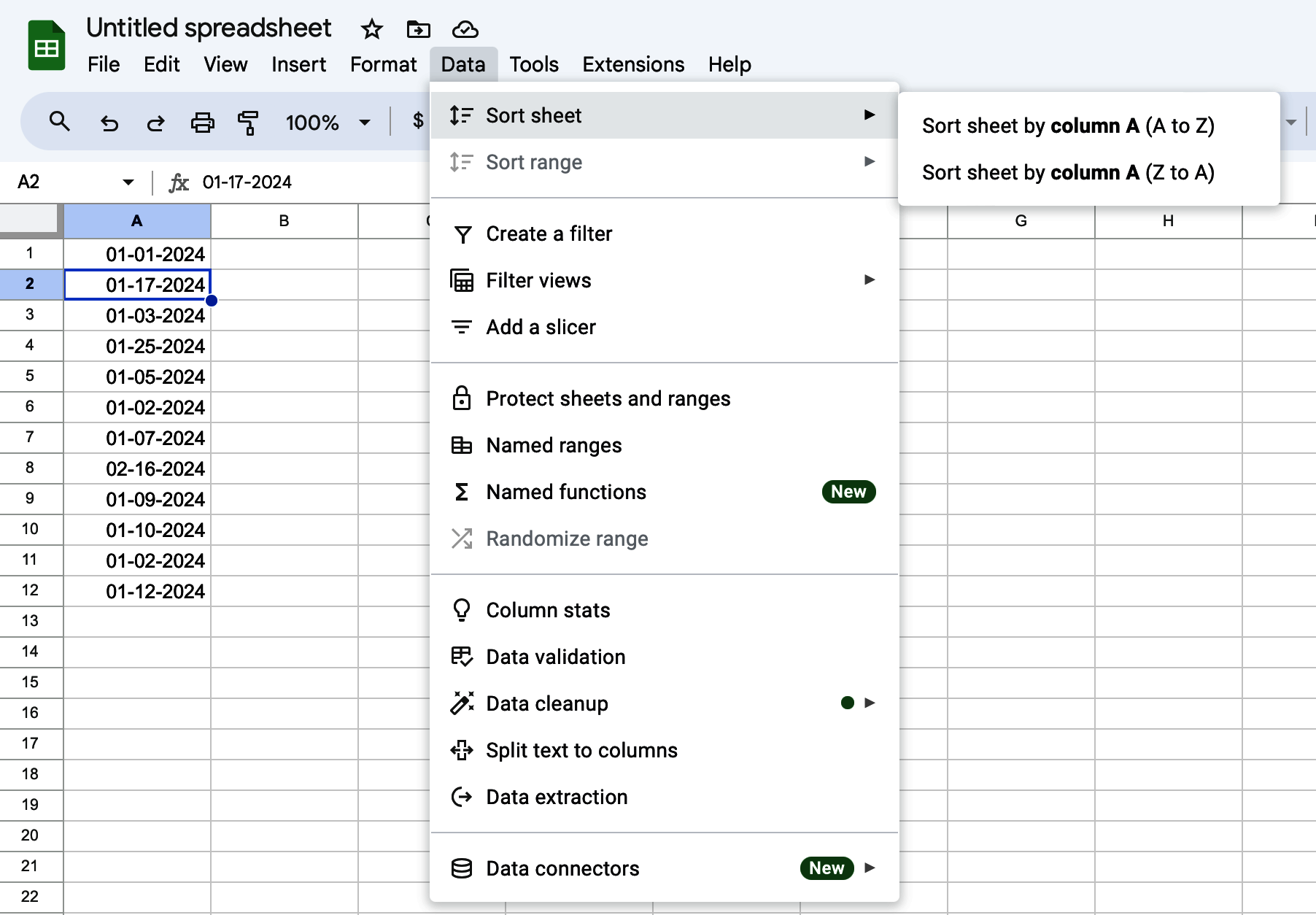This screenshot has height=915, width=1316.
Task: Click cell containing 01-12-2024
Action: coord(137,591)
